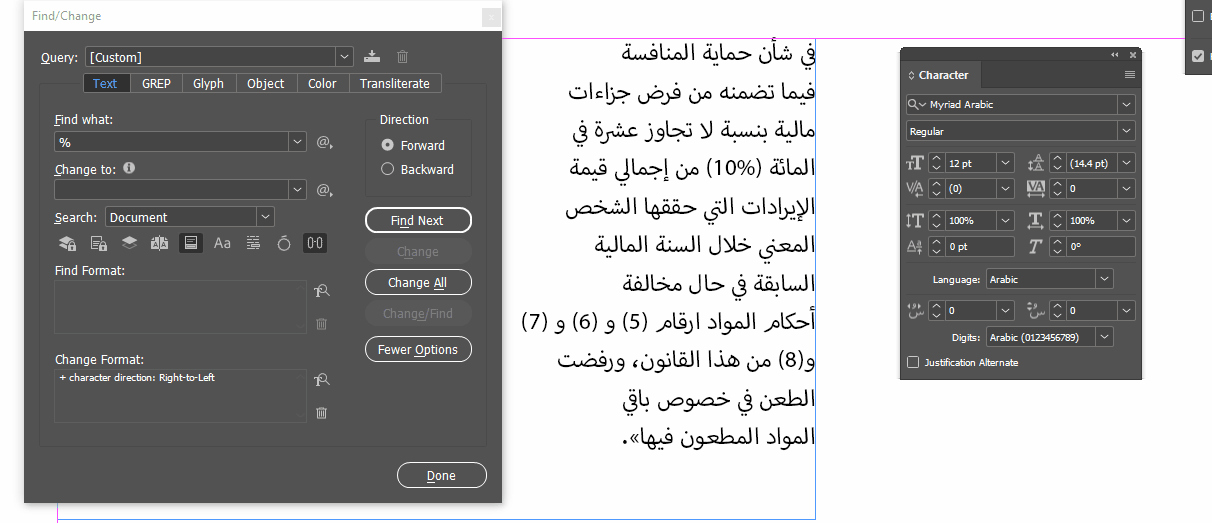The image size is (1212, 523).
Task: Open the leading 14.4 pt dropdown
Action: (1127, 162)
